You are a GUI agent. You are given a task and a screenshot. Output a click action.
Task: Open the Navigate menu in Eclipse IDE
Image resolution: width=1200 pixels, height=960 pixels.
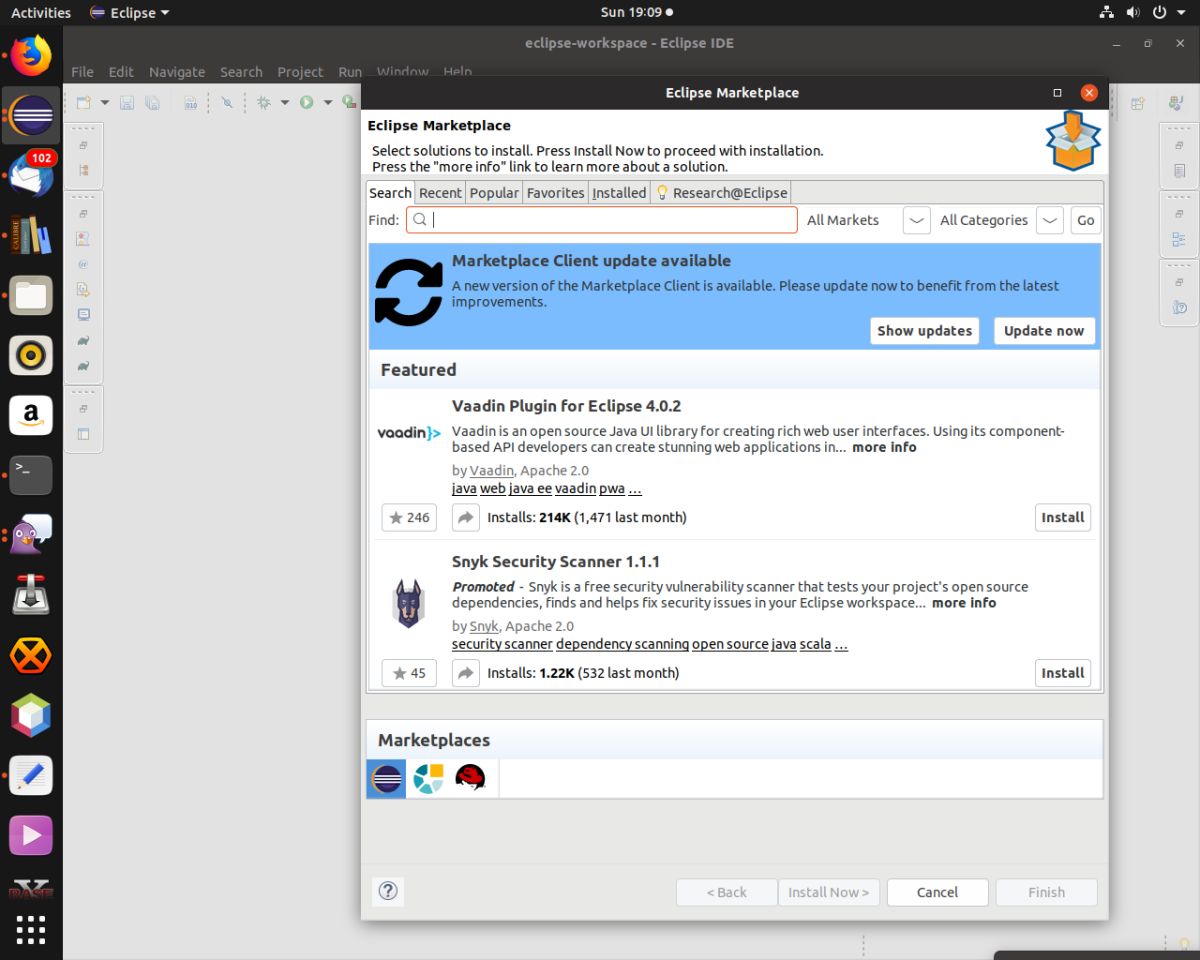(177, 72)
